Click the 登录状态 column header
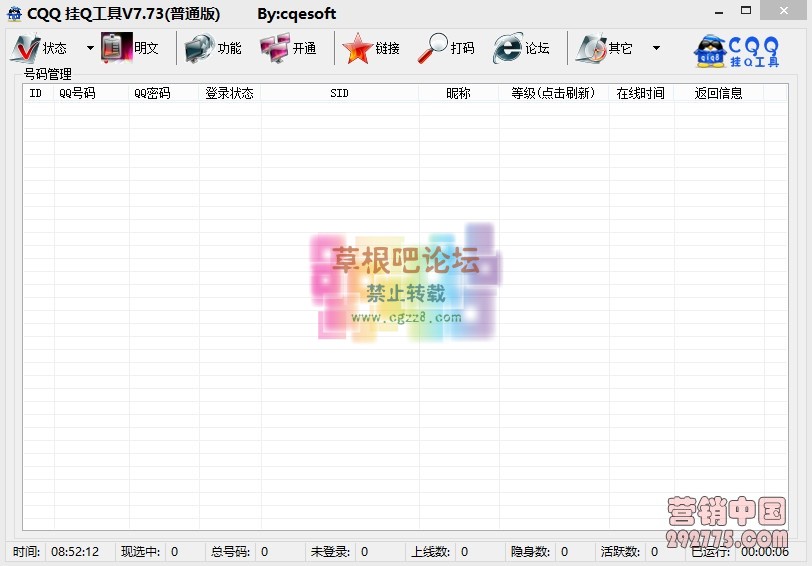This screenshot has width=812, height=566. pos(229,93)
